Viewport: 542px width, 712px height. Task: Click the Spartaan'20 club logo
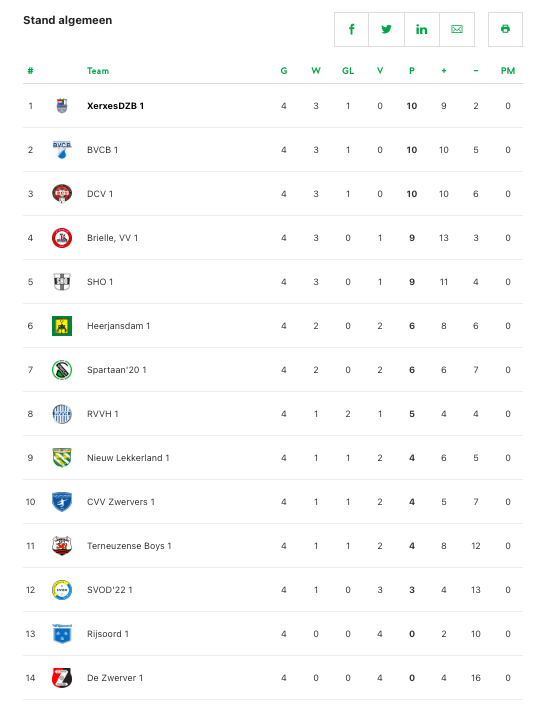62,370
